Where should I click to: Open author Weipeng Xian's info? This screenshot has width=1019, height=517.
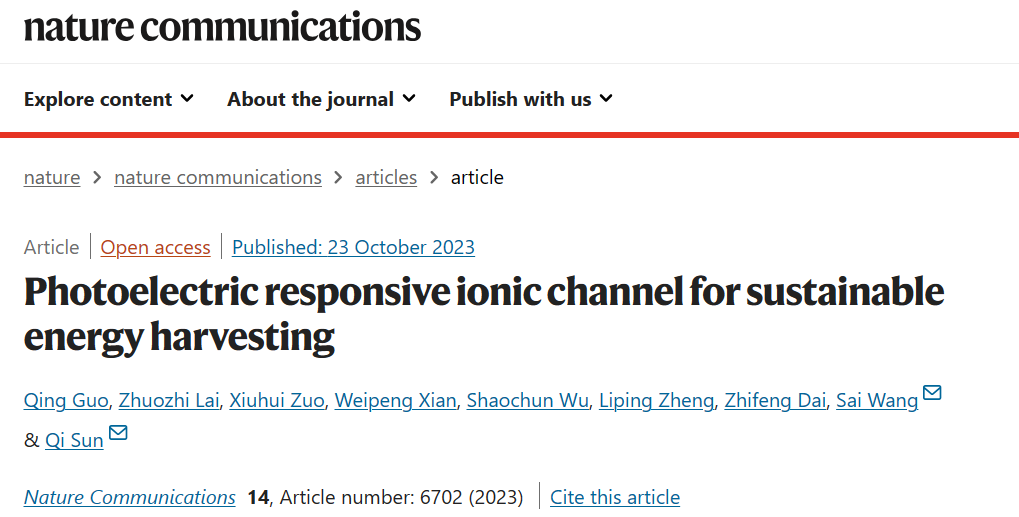pos(395,401)
